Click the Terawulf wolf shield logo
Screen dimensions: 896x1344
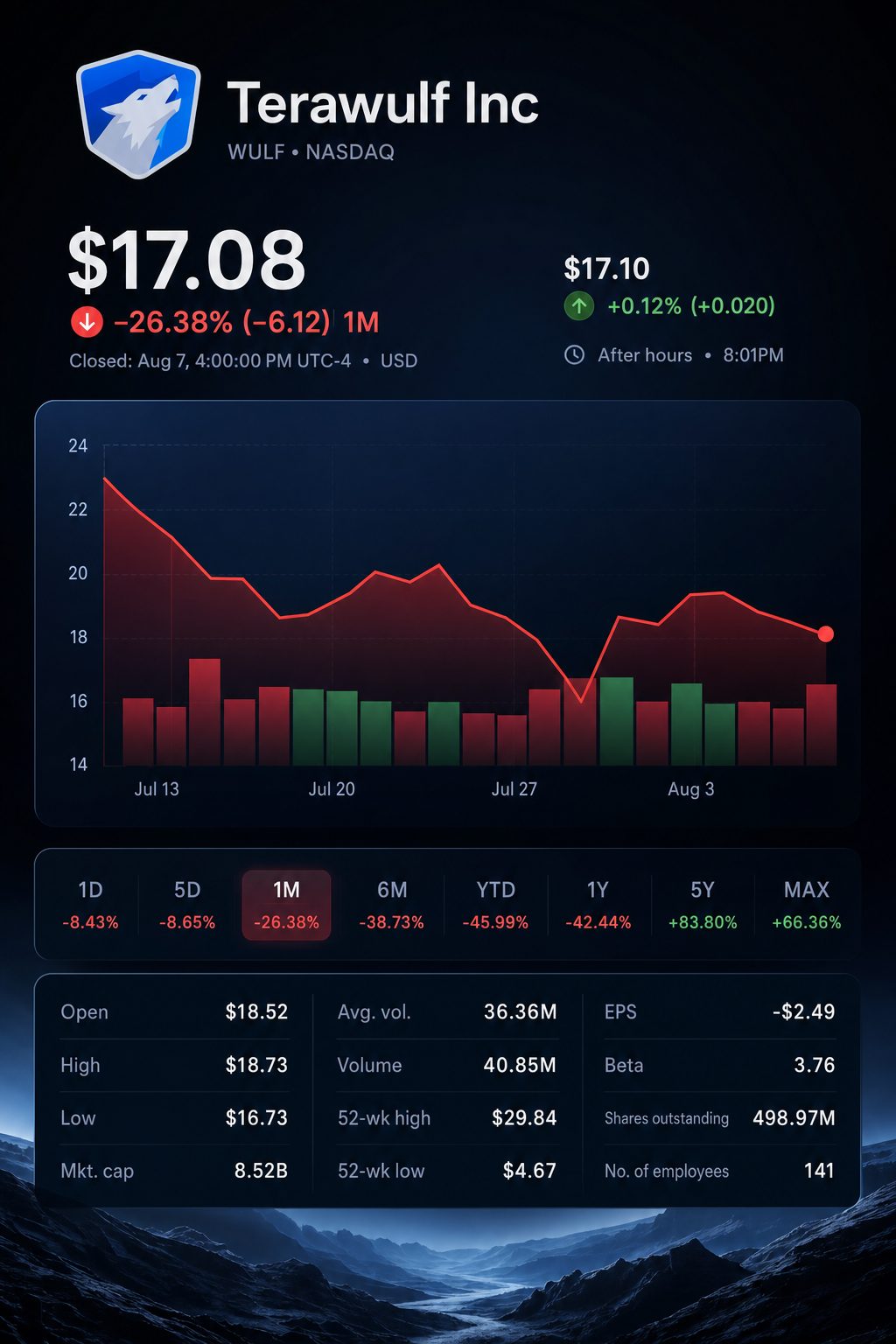click(138, 115)
